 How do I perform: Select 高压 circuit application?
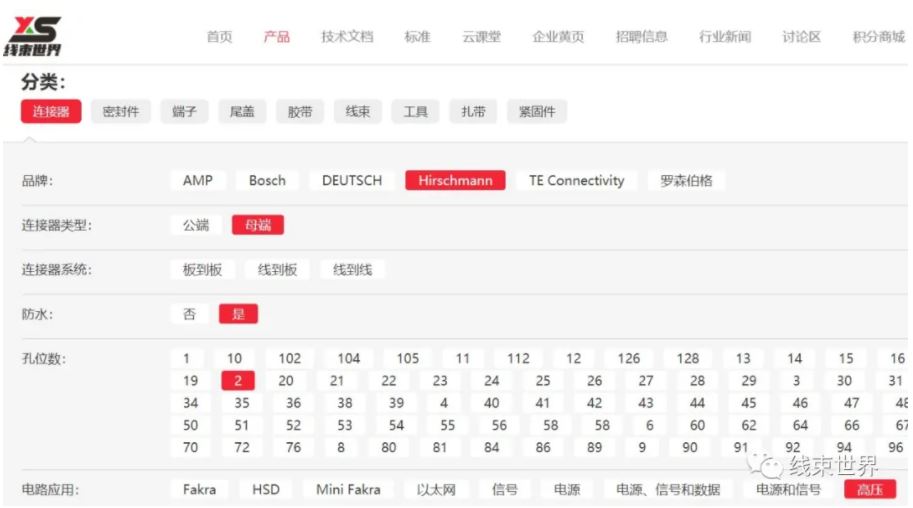click(869, 490)
